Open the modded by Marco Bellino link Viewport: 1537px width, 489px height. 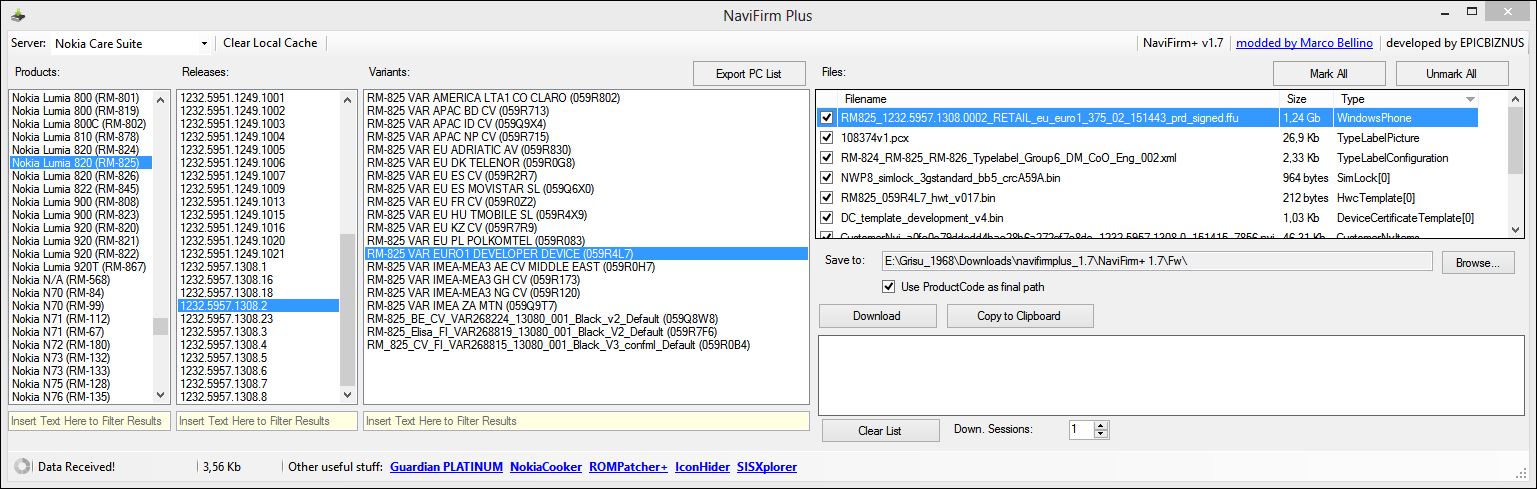[1305, 43]
